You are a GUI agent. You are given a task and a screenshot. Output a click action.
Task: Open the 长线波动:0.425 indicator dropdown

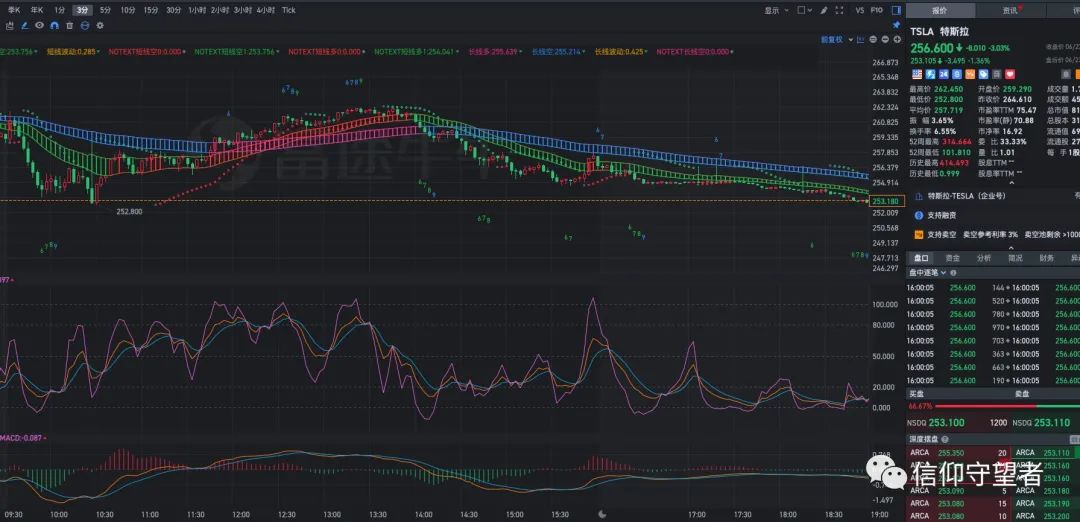click(647, 52)
